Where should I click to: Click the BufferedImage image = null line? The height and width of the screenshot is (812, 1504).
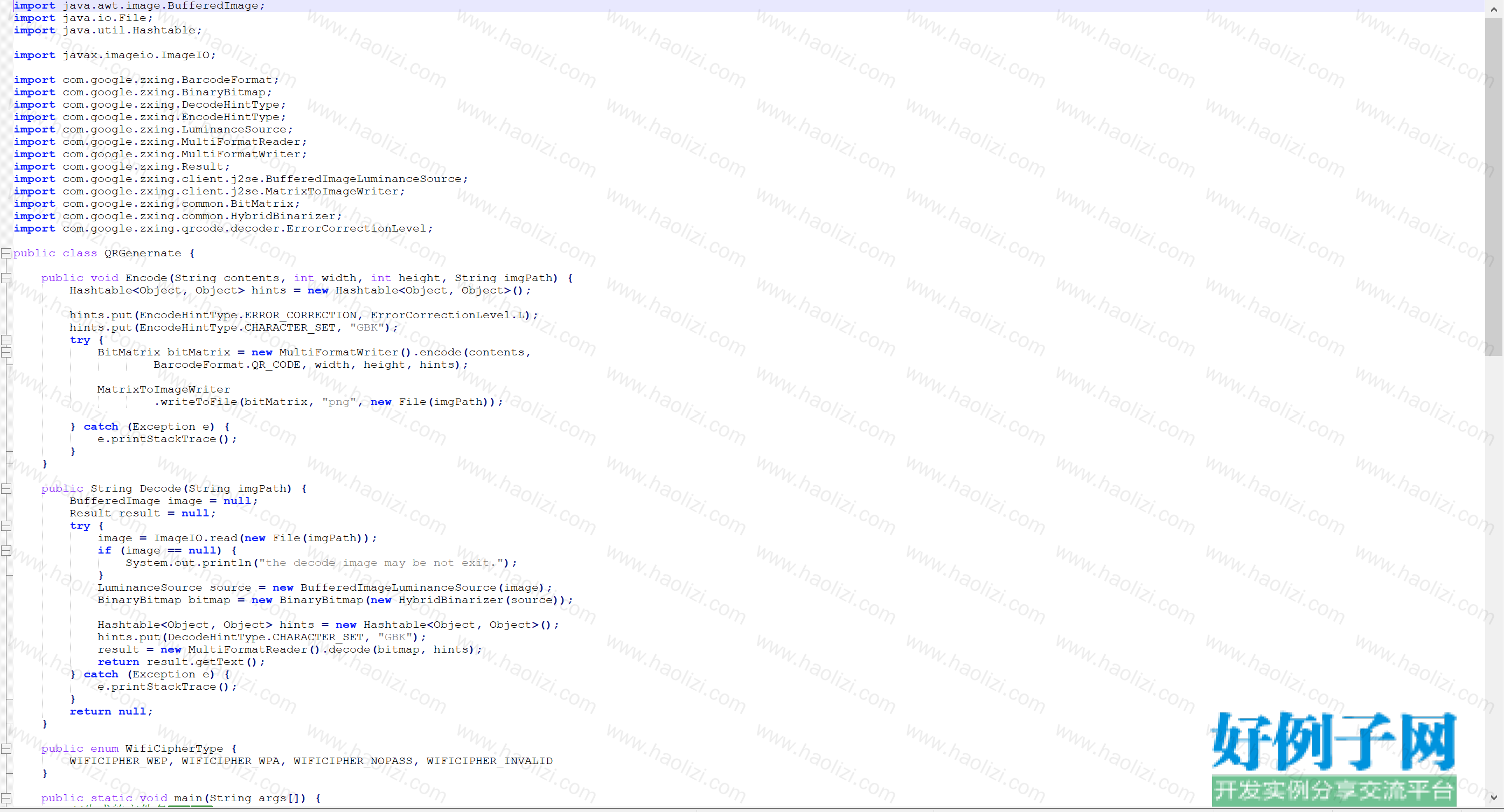point(163,501)
